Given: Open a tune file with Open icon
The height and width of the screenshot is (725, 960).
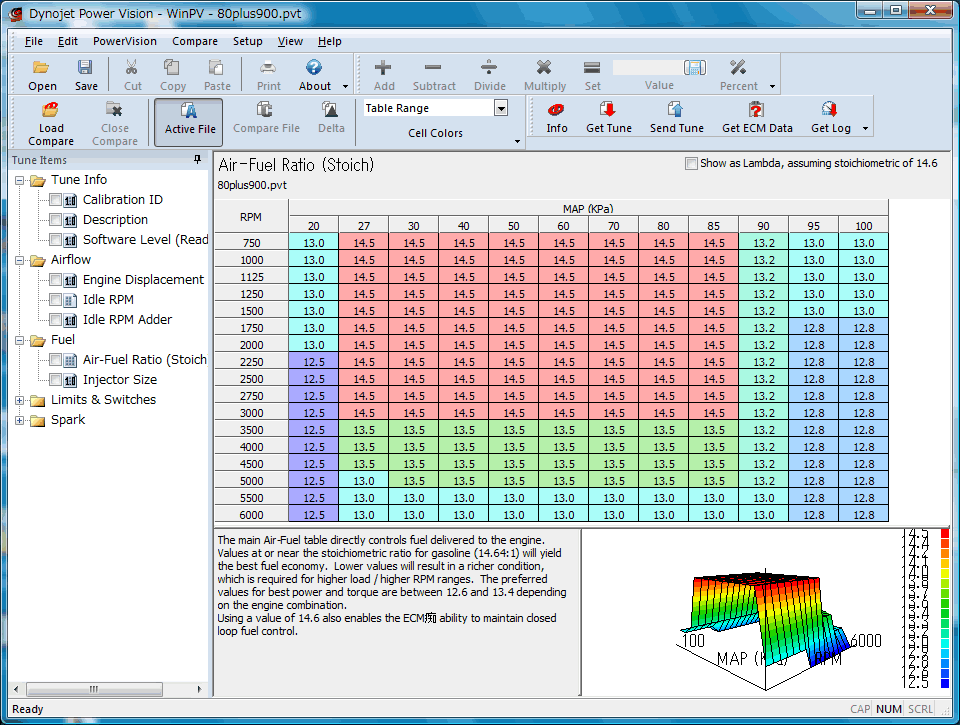Looking at the screenshot, I should pyautogui.click(x=42, y=67).
